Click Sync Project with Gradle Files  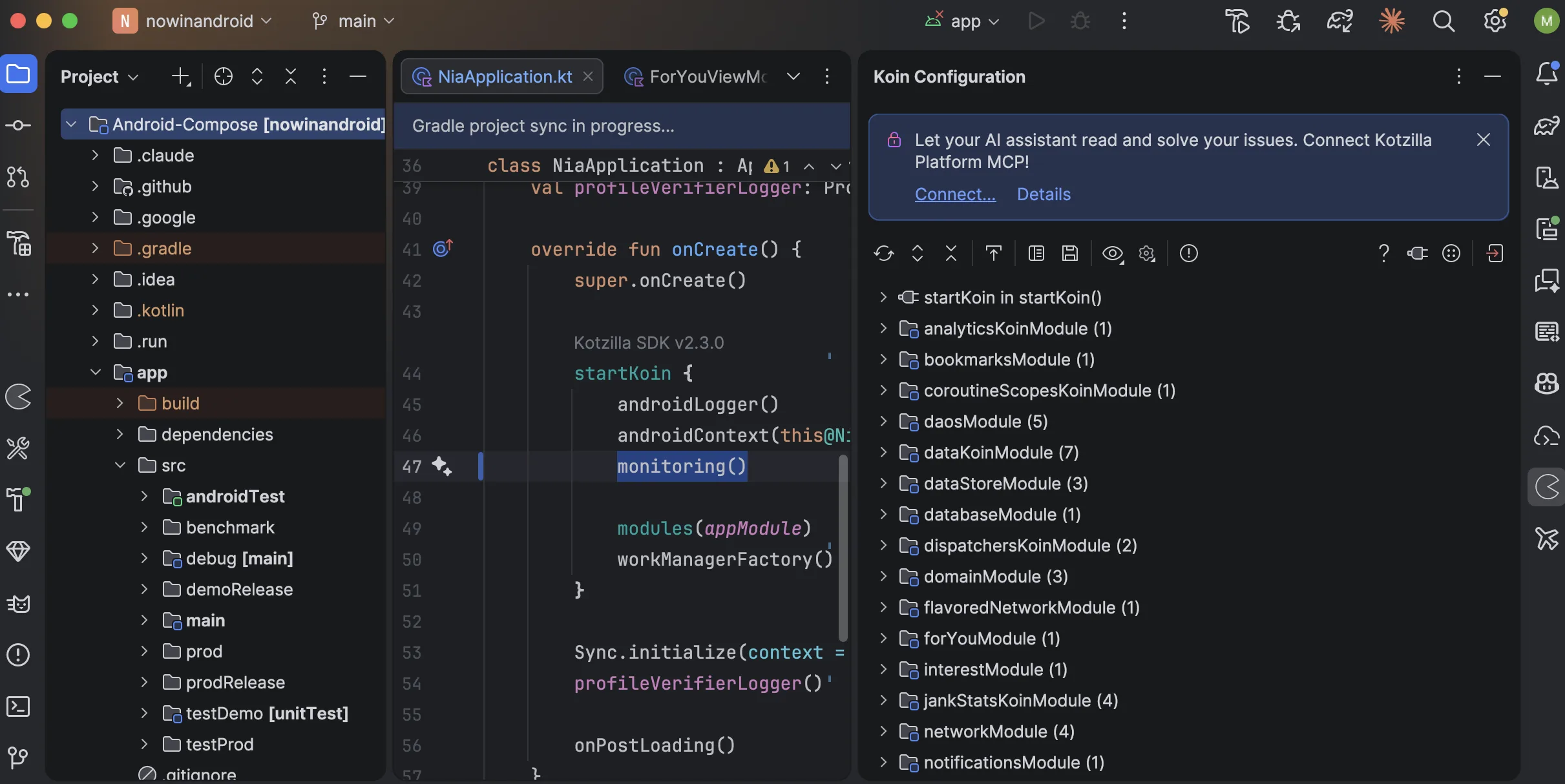(x=1340, y=21)
